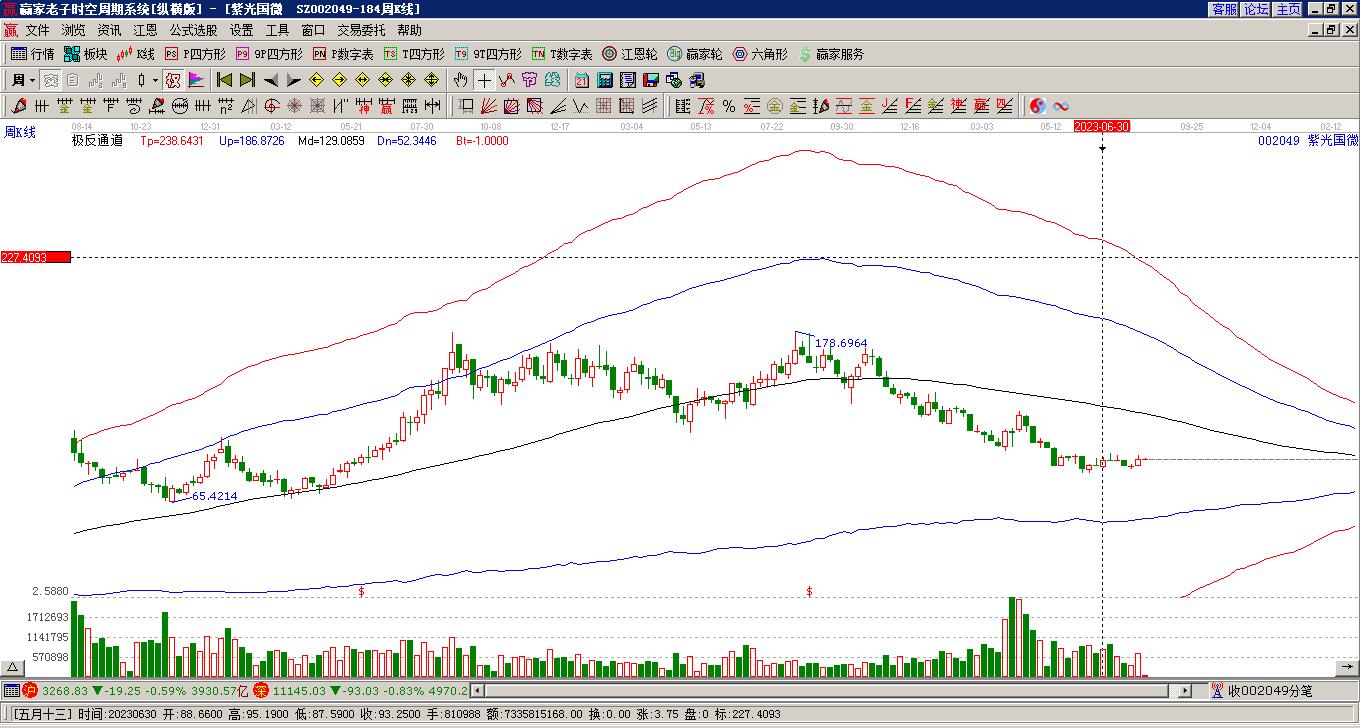Click the blue infinity symbol icon
This screenshot has width=1360, height=728.
tap(1061, 106)
